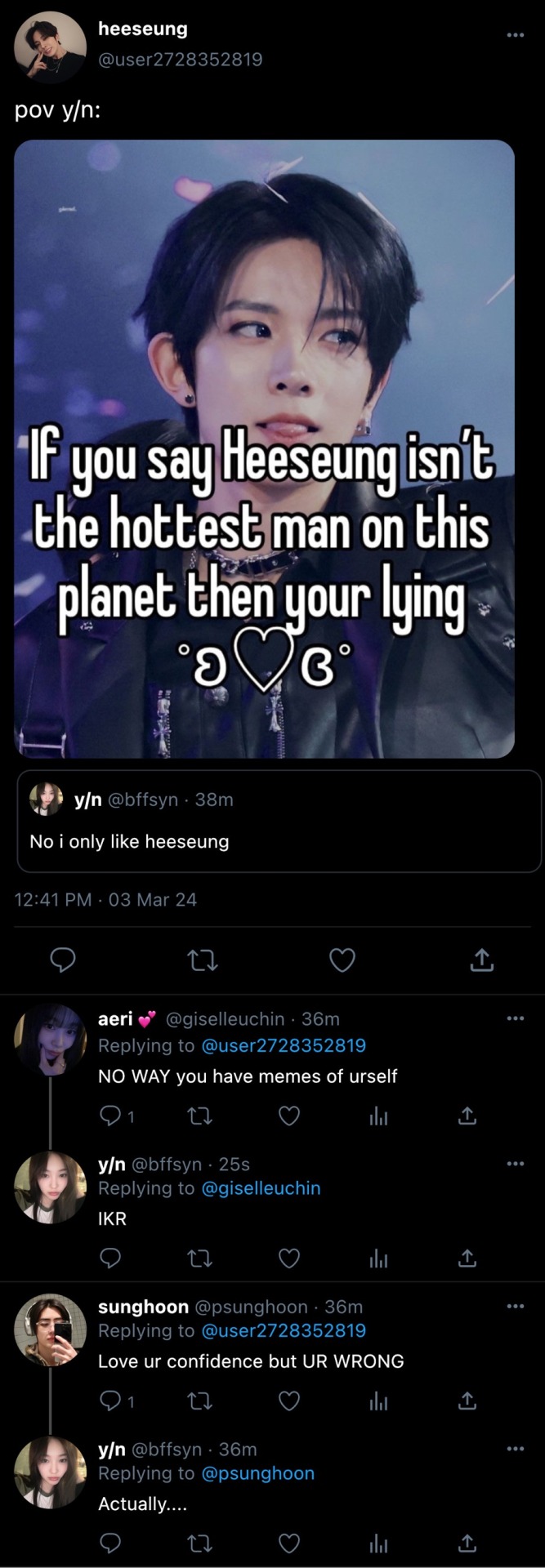545x1568 pixels.
Task: Reply to heeseung's main tweet
Action: 63,960
